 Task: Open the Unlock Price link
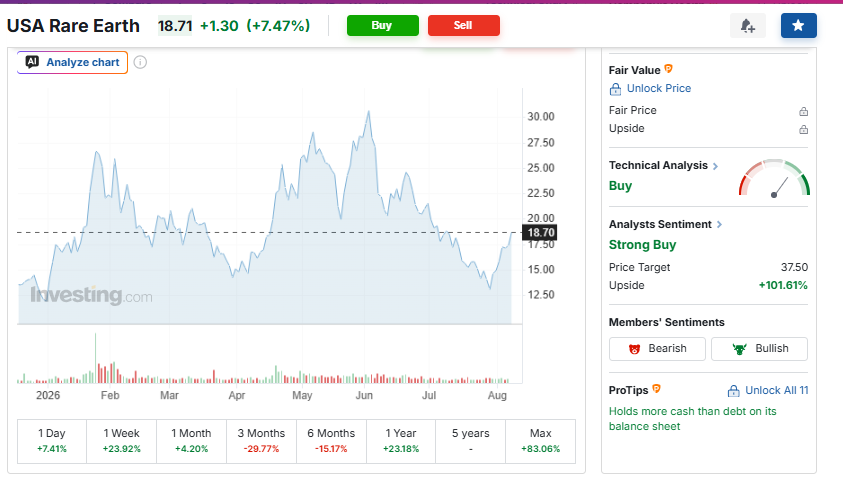[659, 88]
